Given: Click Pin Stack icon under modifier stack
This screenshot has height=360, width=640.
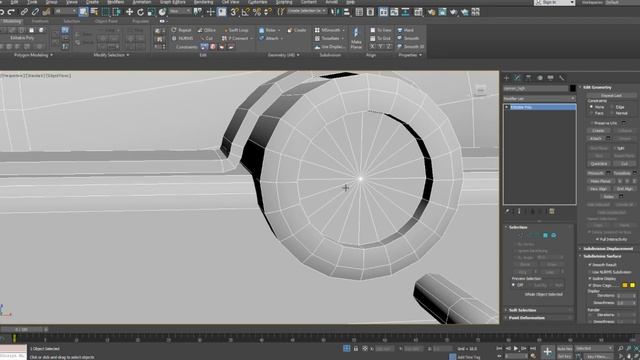Looking at the screenshot, I should (x=508, y=211).
